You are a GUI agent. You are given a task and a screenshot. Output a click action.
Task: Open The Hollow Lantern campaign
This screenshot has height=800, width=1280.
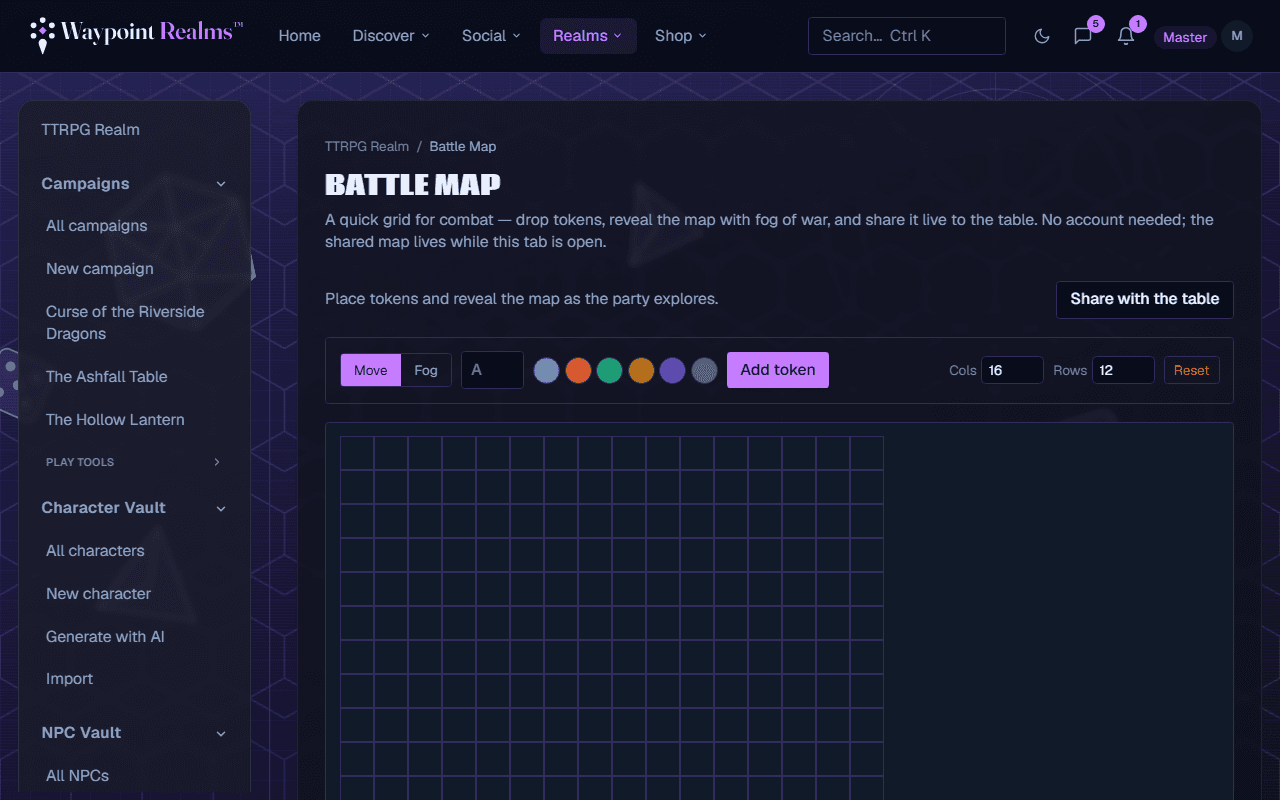pyautogui.click(x=115, y=420)
